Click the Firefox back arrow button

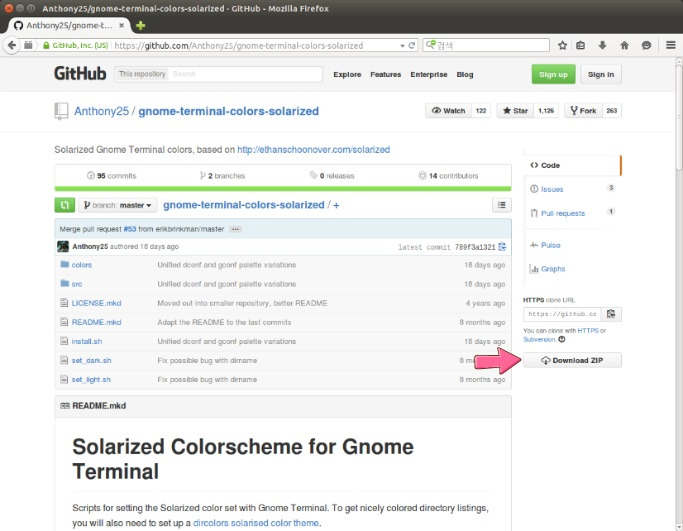click(12, 45)
